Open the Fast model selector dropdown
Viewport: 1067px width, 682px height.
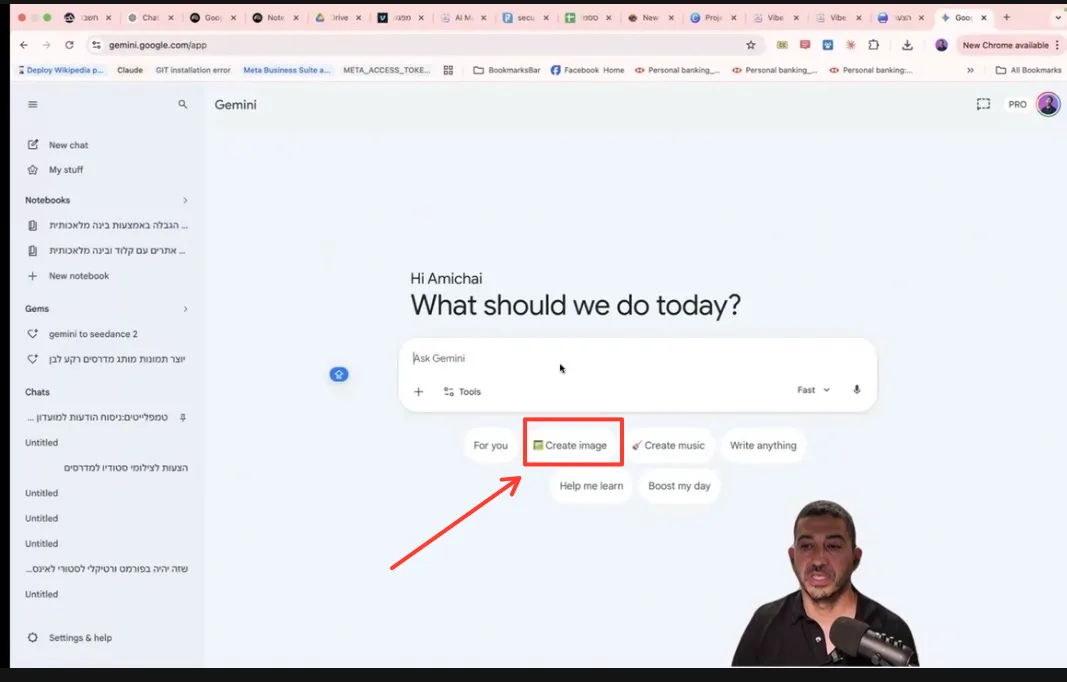[x=814, y=390]
